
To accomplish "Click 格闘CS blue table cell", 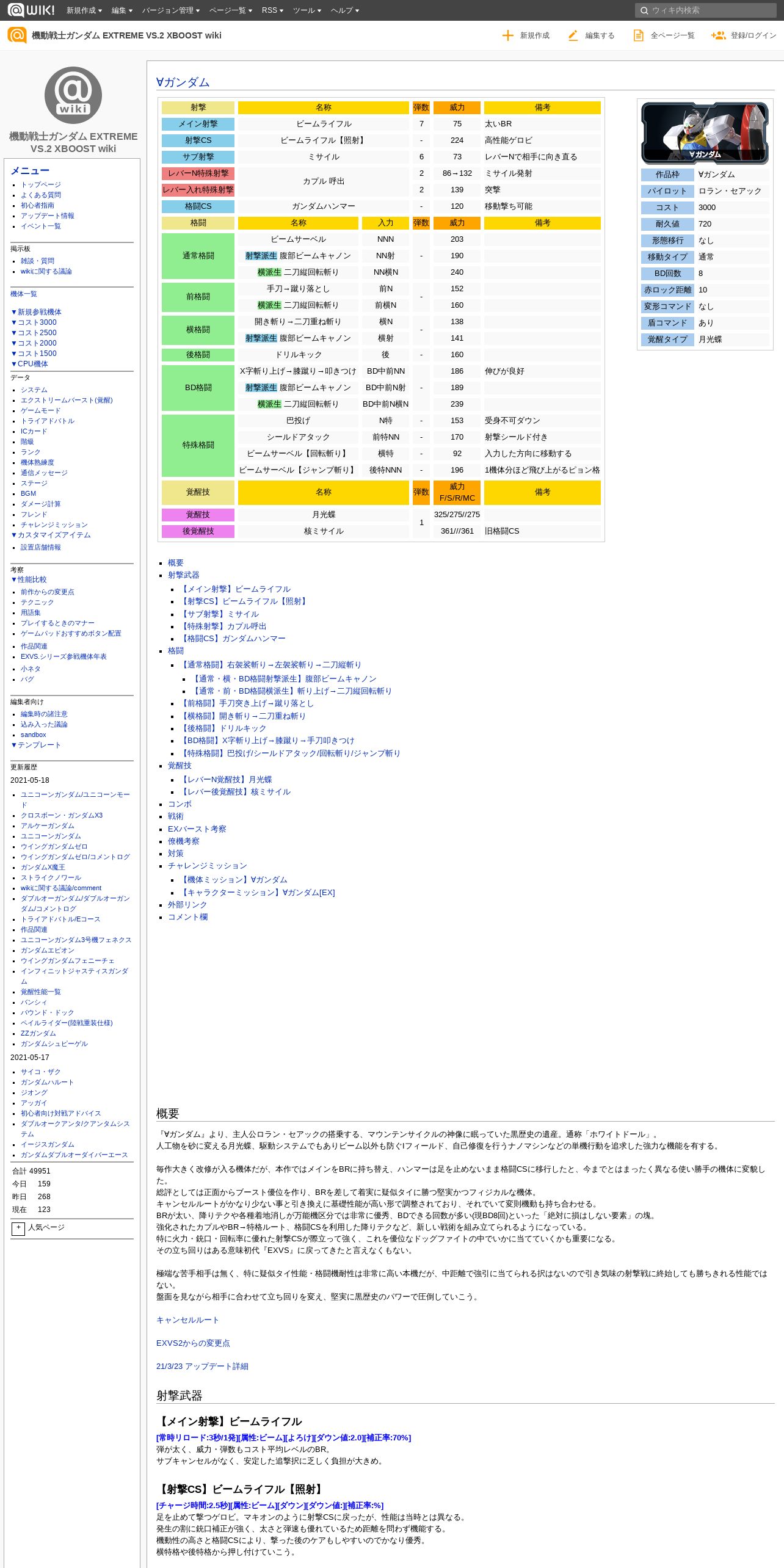I will click(x=198, y=206).
